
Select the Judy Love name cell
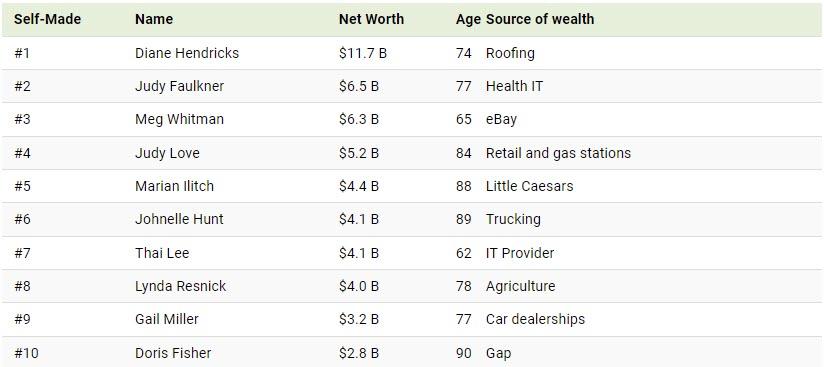(x=167, y=153)
